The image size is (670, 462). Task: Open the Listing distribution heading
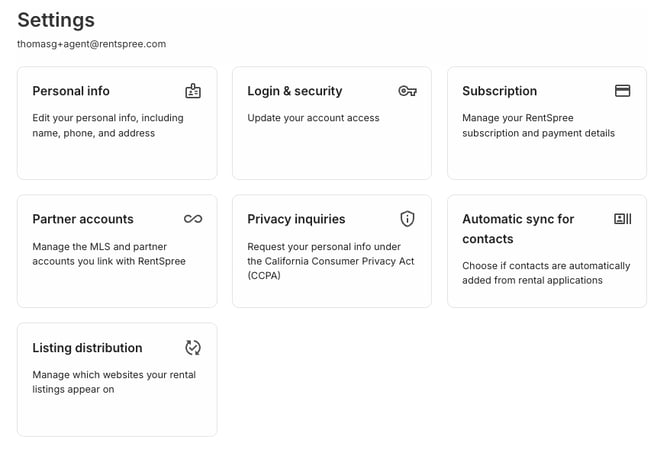tap(87, 348)
